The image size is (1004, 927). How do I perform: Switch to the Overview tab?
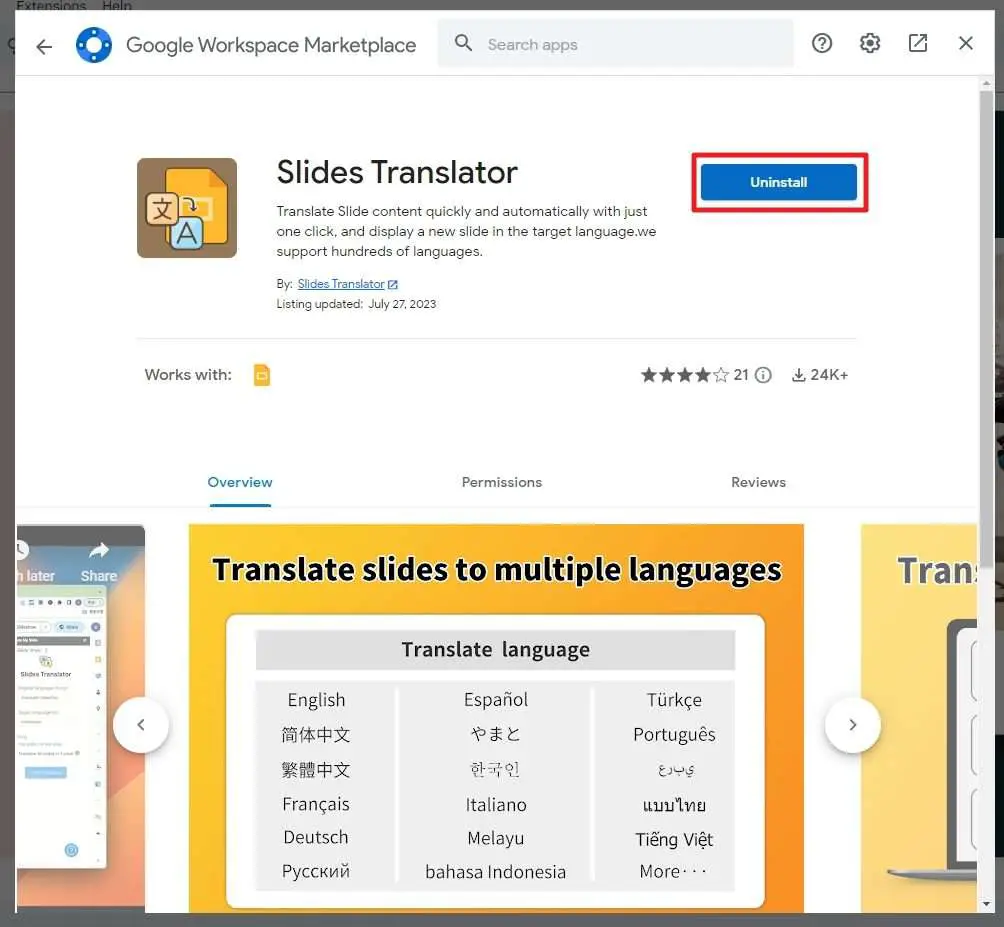pos(240,482)
